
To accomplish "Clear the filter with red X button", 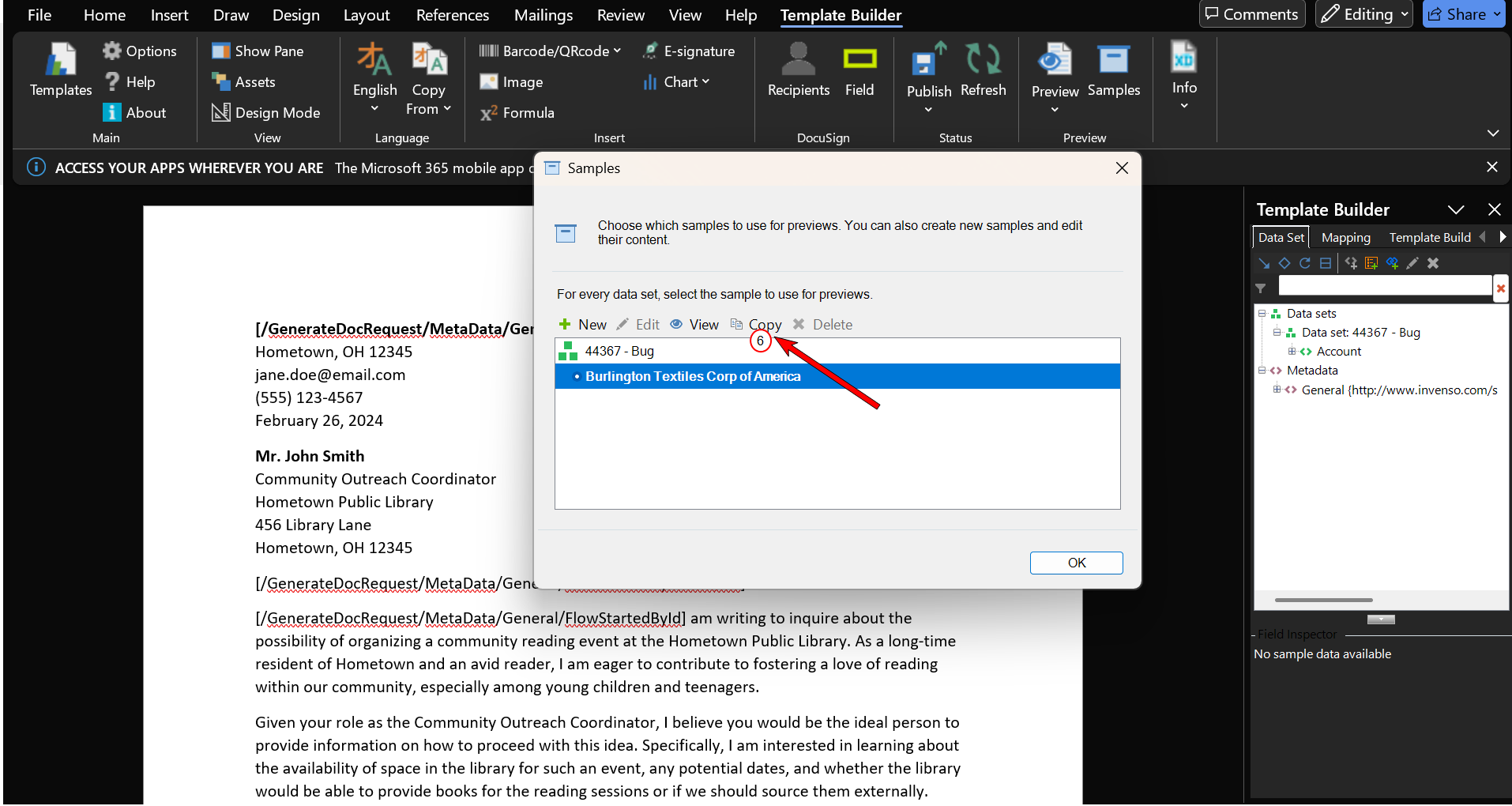I will point(1501,288).
